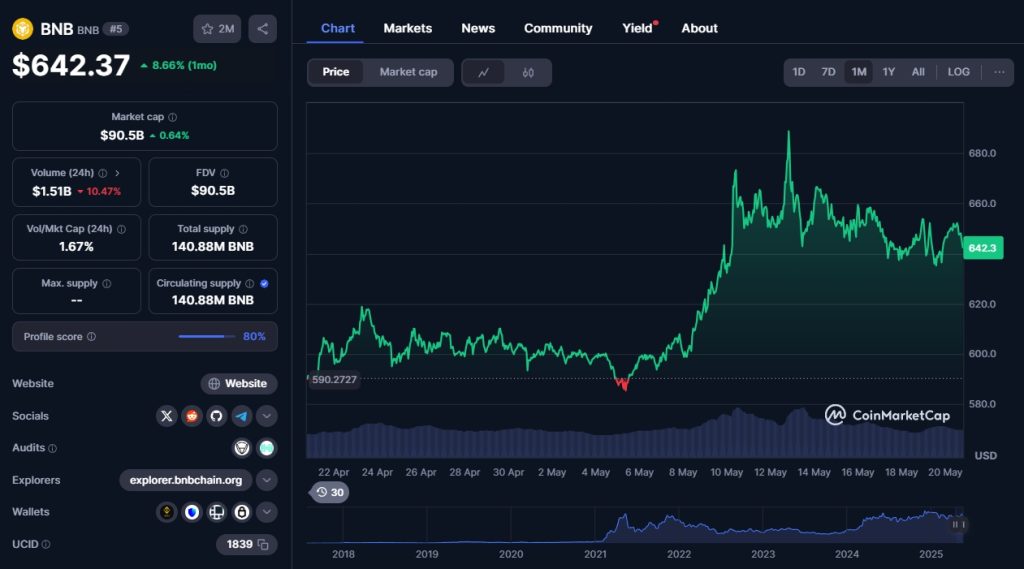Click the 590.2727 baseline price label
The width and height of the screenshot is (1024, 569).
coord(334,380)
